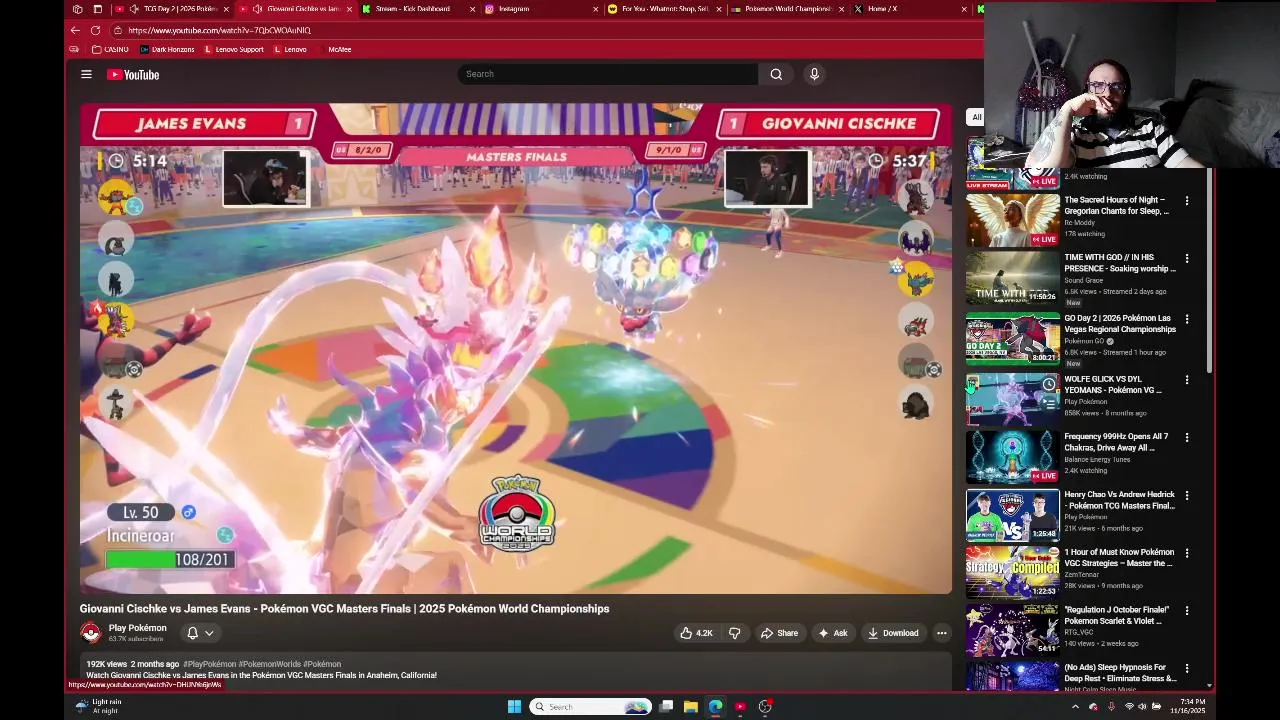Open the 1 Hour Must Know Strategies title
Screen dimensions: 1280x720
tap(1119, 557)
